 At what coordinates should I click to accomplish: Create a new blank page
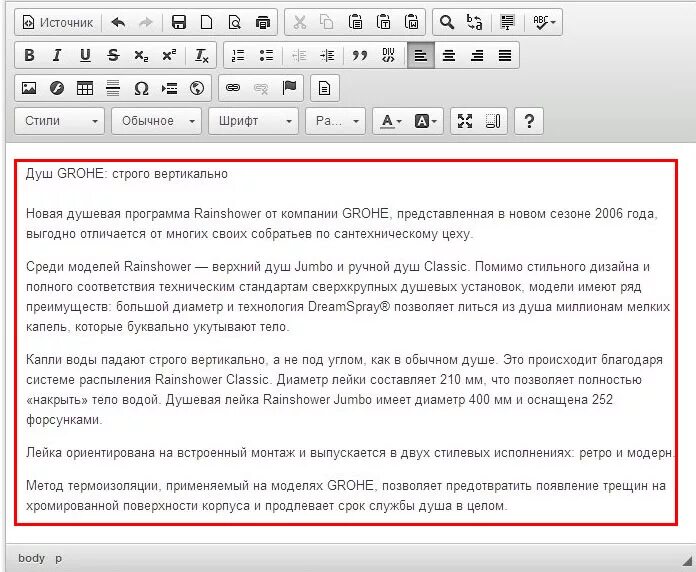coord(206,22)
